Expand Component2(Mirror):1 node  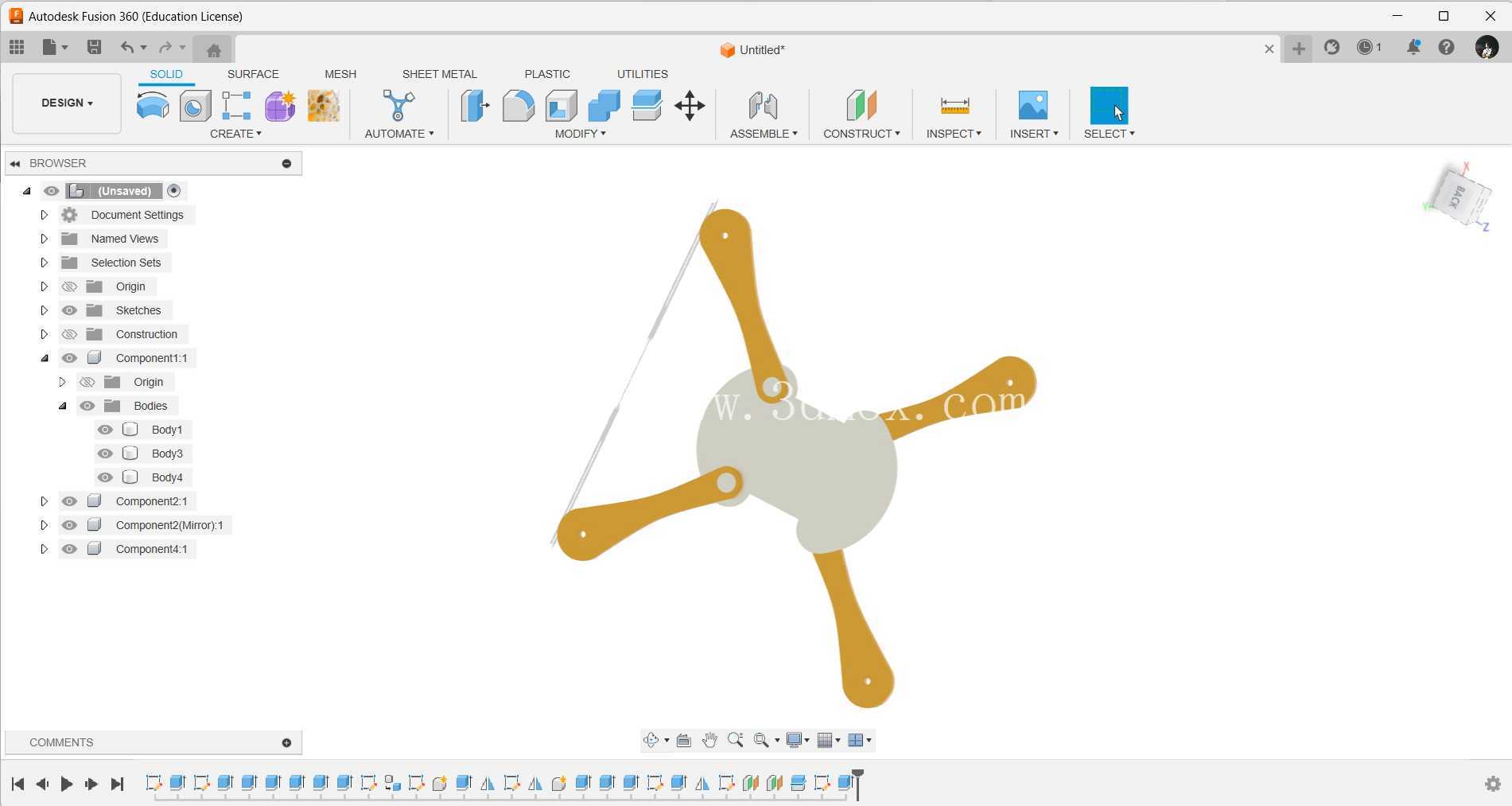point(44,525)
